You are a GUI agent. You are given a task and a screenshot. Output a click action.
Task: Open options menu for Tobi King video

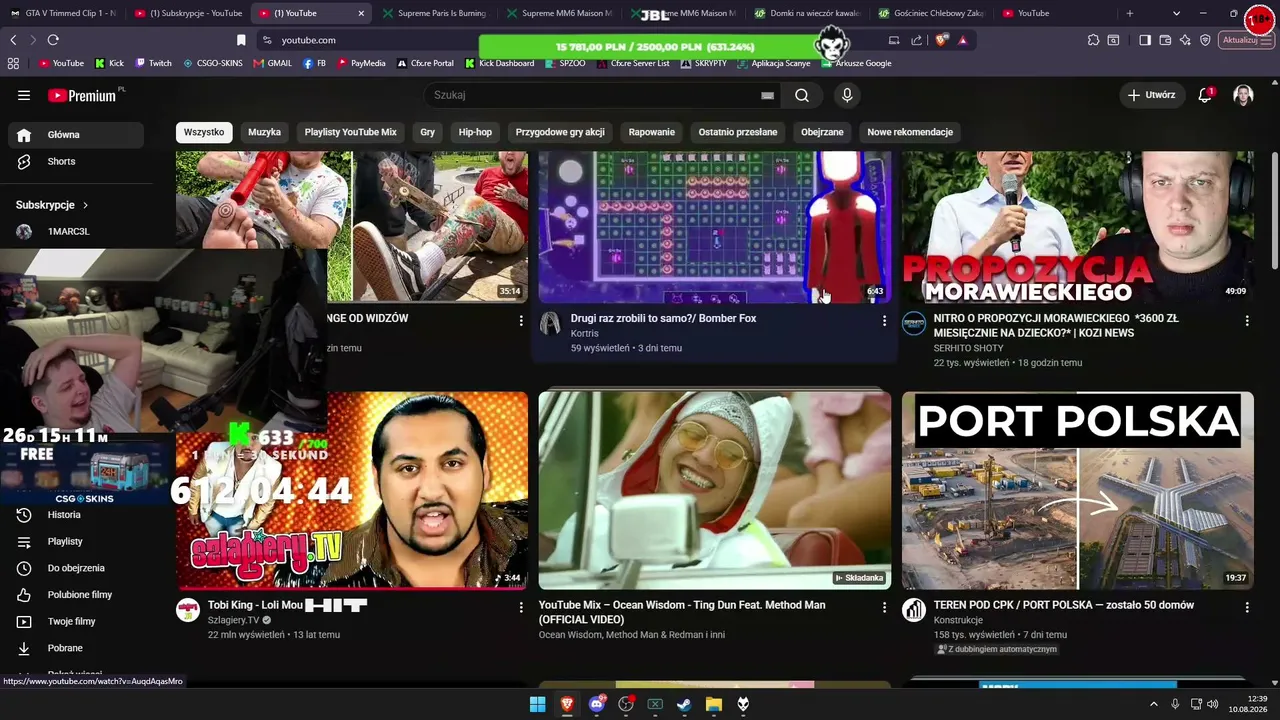[521, 607]
